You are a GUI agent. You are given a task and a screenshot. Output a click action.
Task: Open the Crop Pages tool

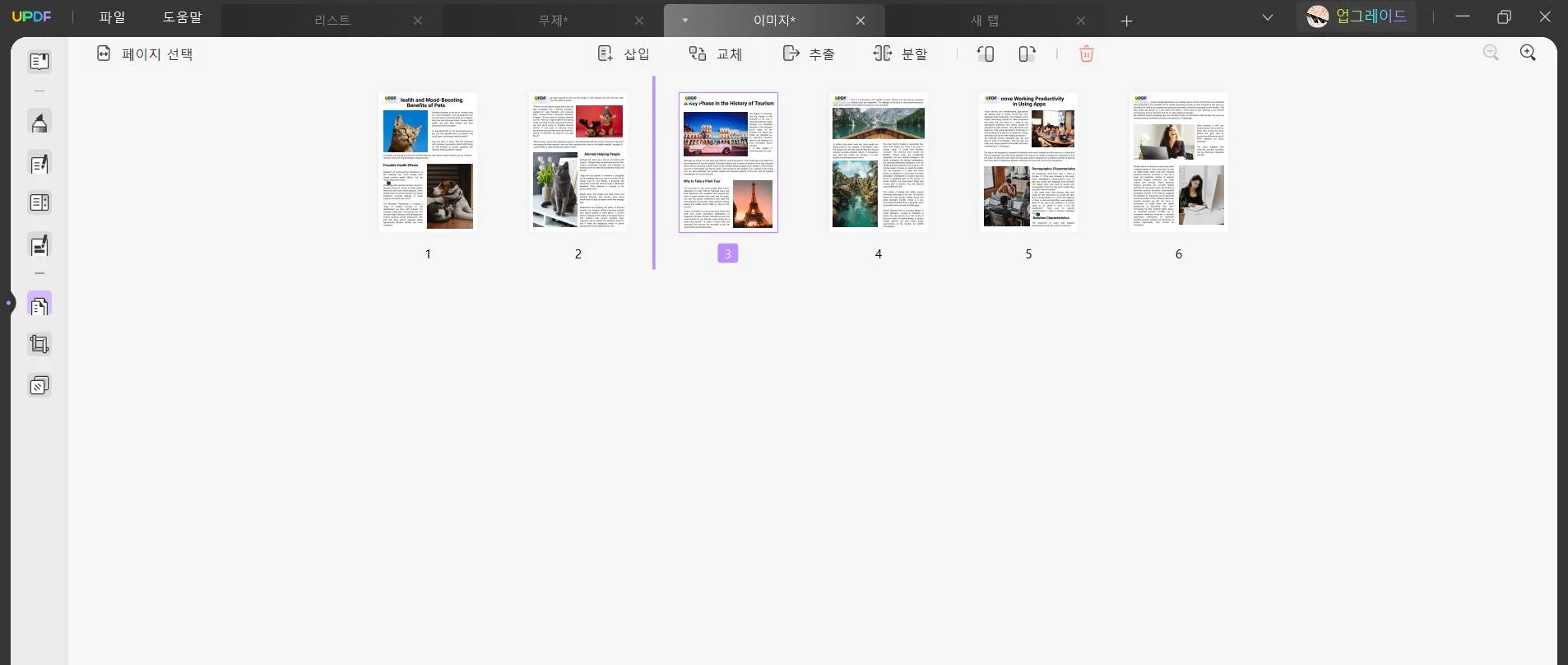(39, 344)
